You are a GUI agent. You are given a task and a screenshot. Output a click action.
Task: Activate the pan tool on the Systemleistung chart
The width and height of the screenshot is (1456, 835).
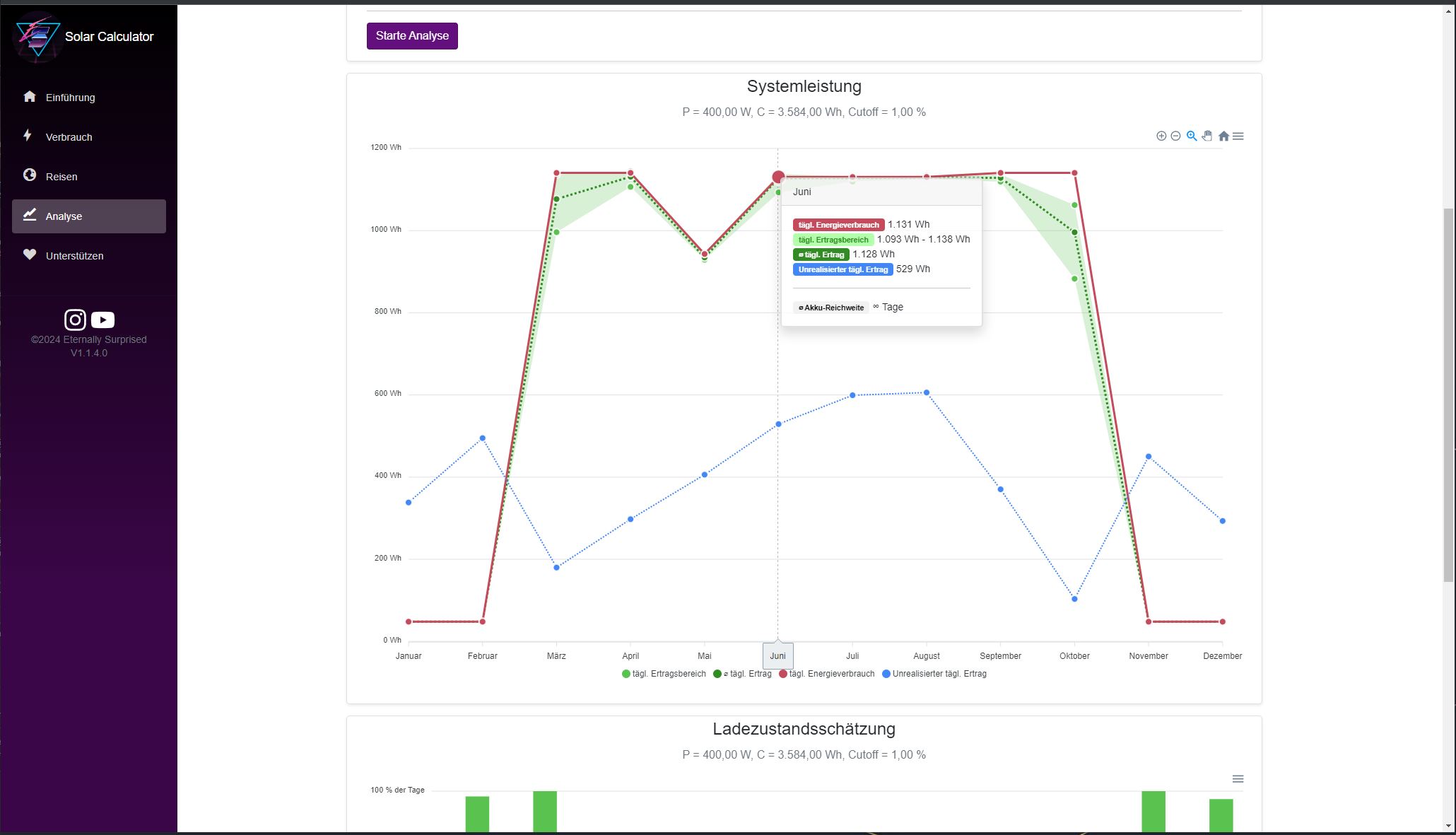pyautogui.click(x=1207, y=136)
